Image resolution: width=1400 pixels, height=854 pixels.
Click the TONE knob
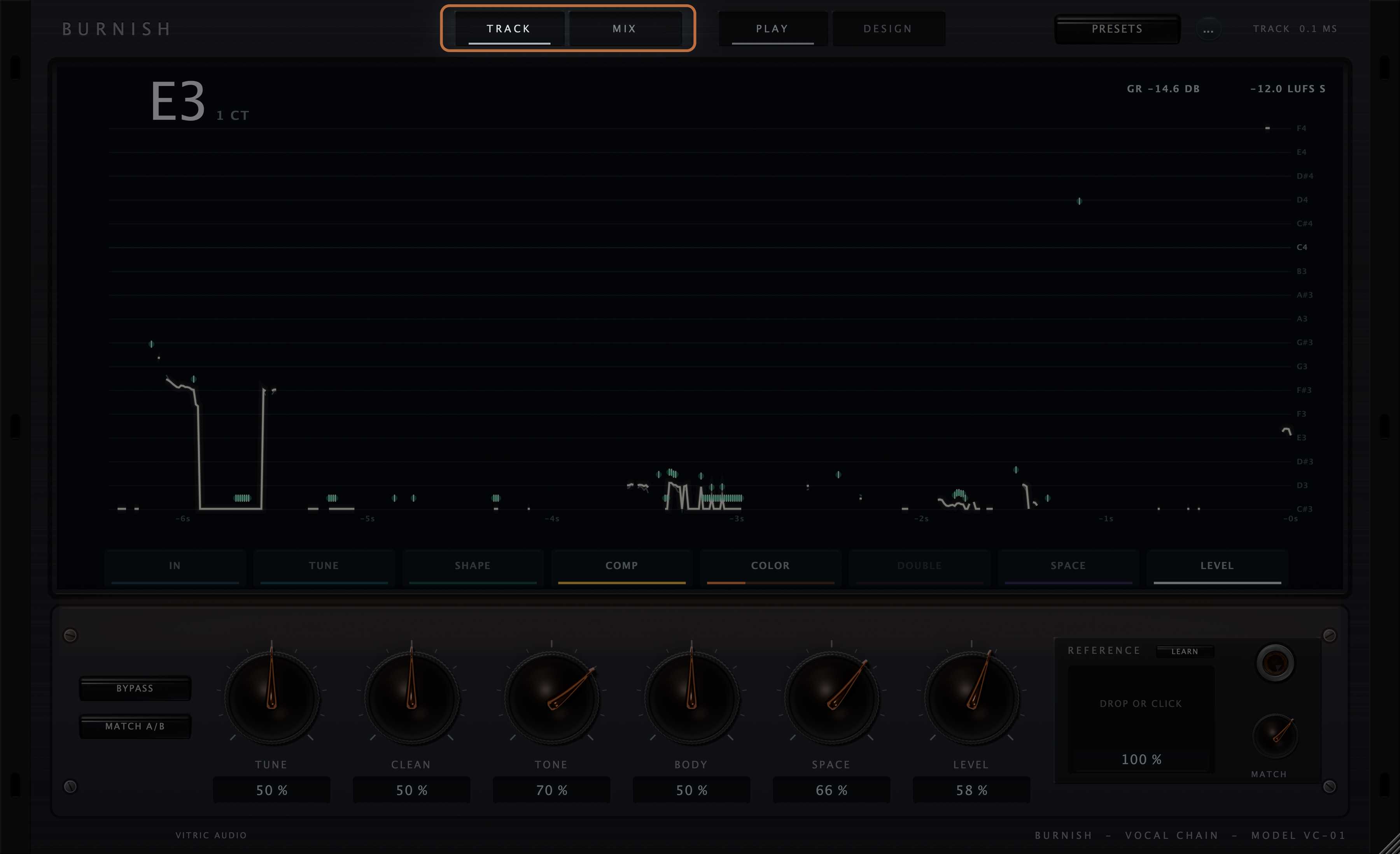(x=551, y=698)
